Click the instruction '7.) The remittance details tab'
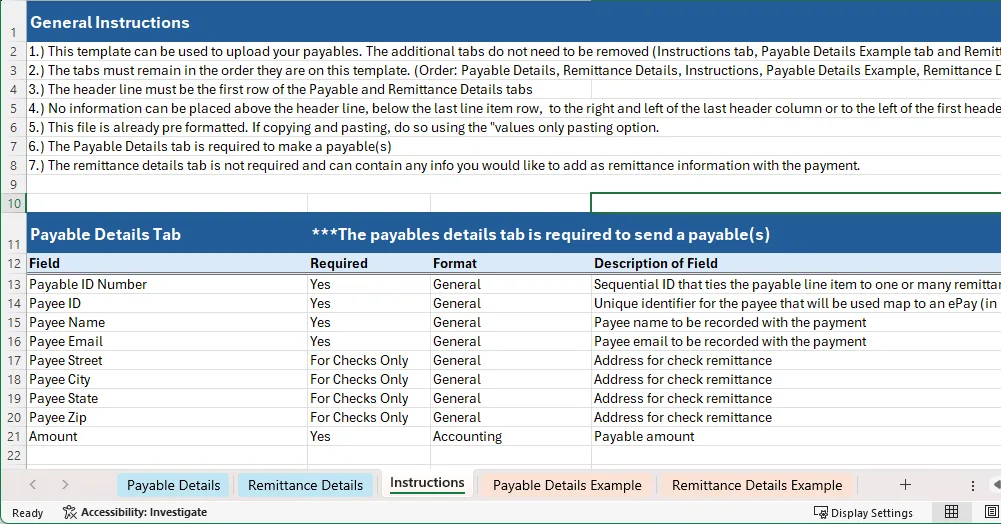This screenshot has height=524, width=1001. tap(444, 165)
